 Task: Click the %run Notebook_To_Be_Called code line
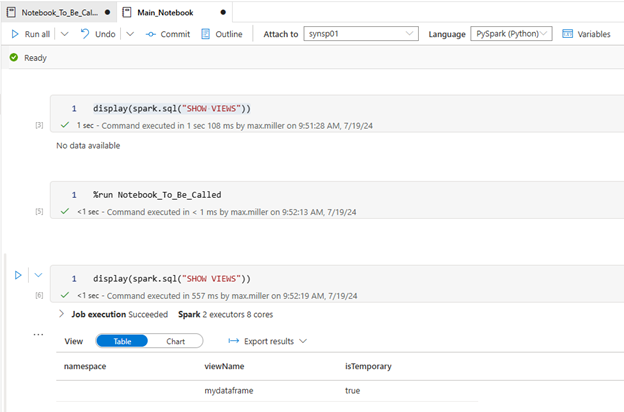(157, 195)
